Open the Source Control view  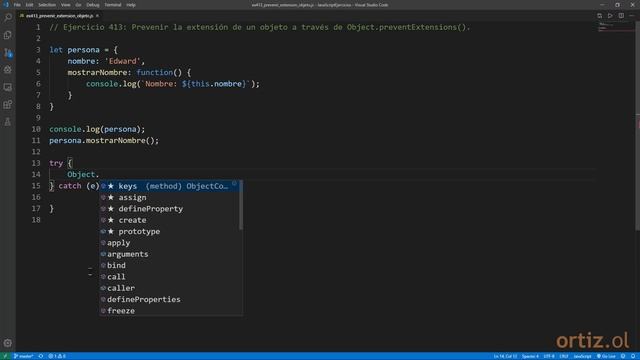click(x=8, y=53)
